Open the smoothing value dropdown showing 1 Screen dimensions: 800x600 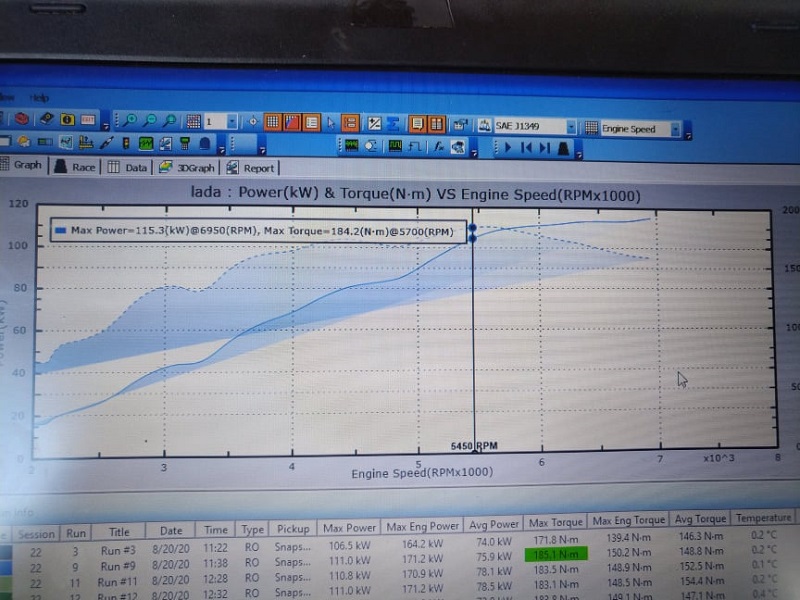(232, 122)
